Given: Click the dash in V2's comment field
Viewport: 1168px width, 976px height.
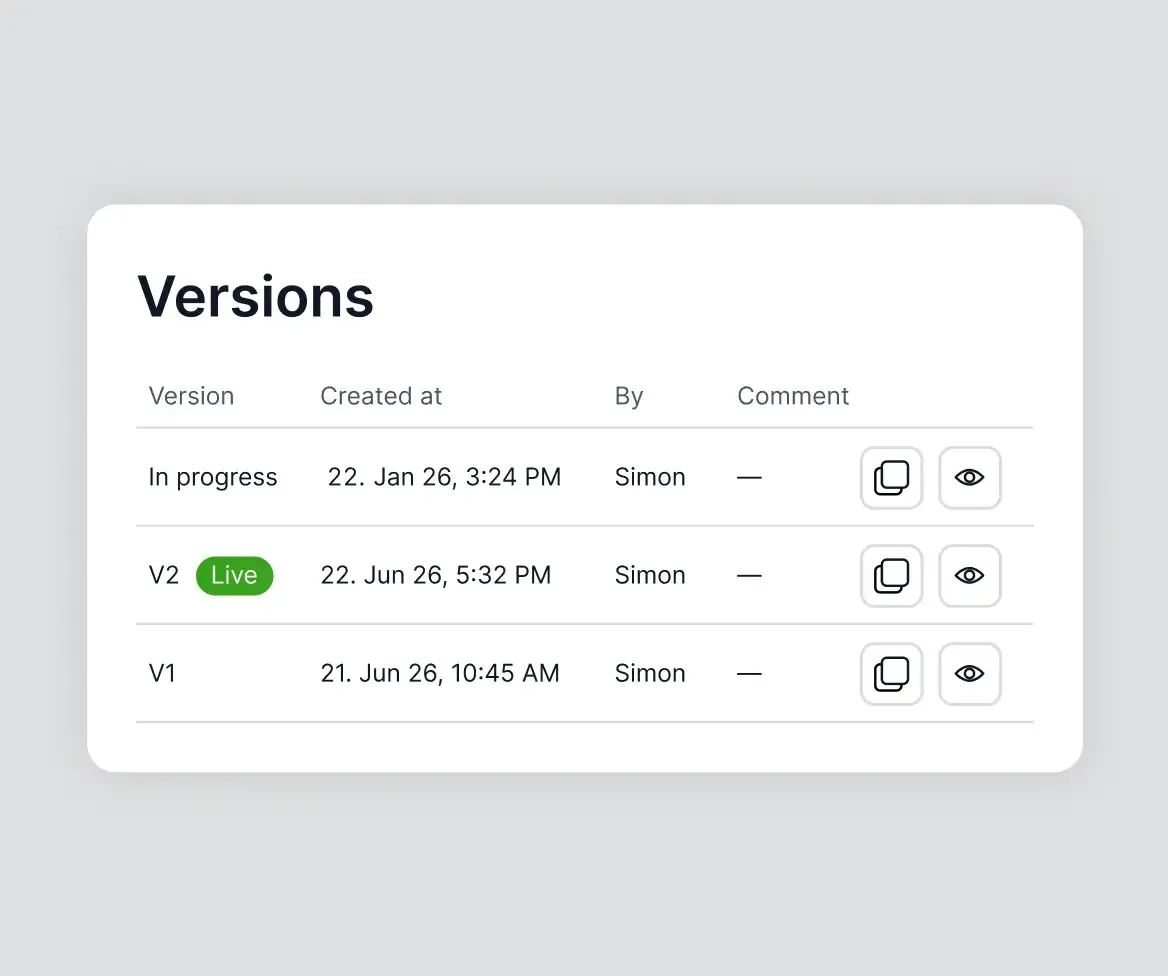Looking at the screenshot, I should click(749, 576).
